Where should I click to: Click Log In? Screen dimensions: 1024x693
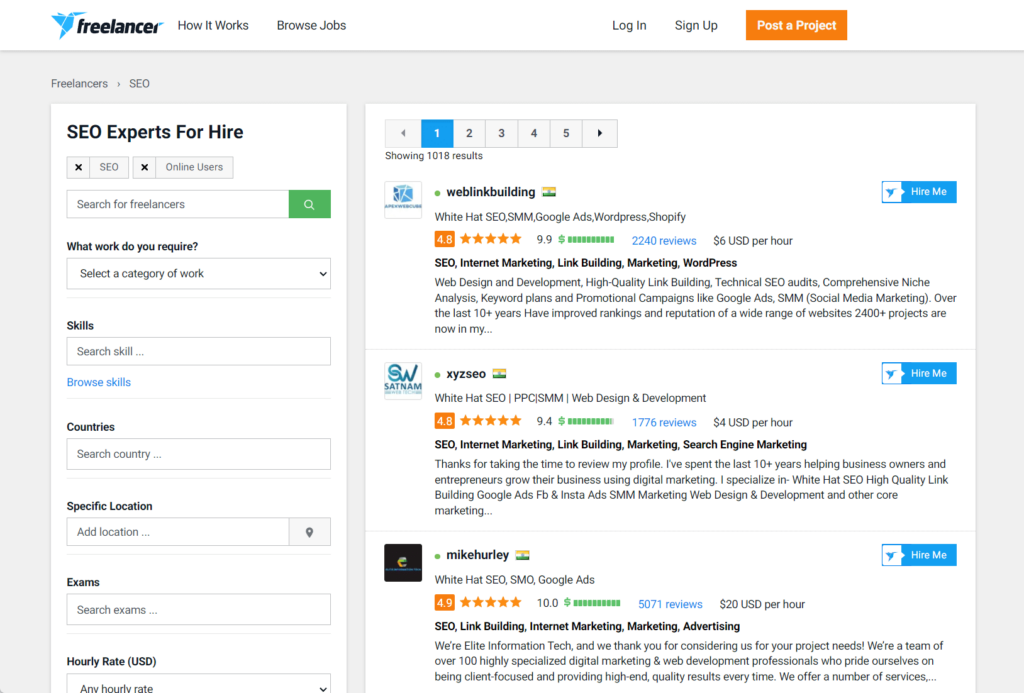(x=629, y=25)
